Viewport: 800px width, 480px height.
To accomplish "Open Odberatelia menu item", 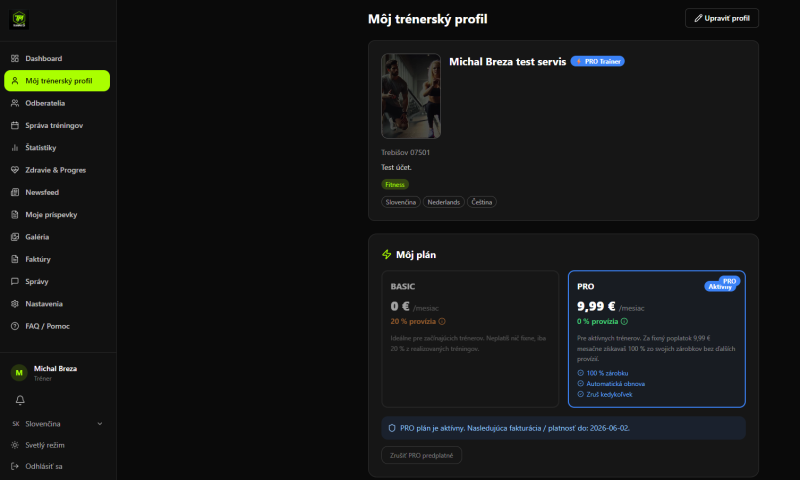I will 57,103.
